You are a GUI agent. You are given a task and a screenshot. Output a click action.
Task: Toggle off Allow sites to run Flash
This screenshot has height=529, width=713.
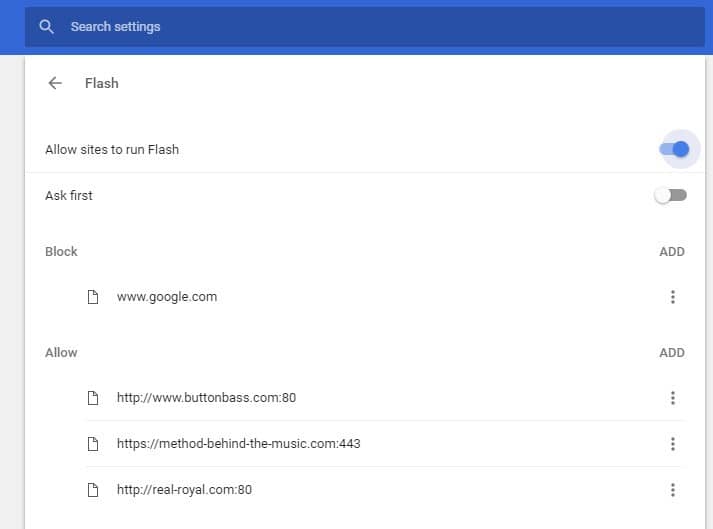pos(674,149)
